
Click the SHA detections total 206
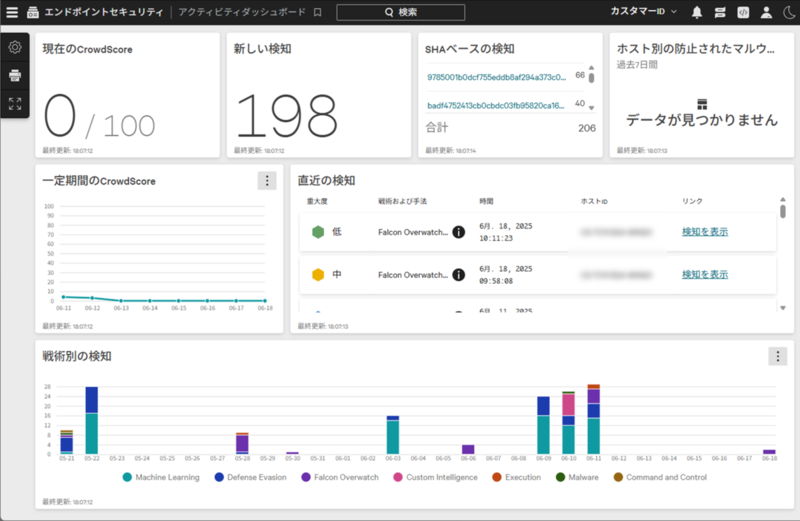[x=587, y=128]
